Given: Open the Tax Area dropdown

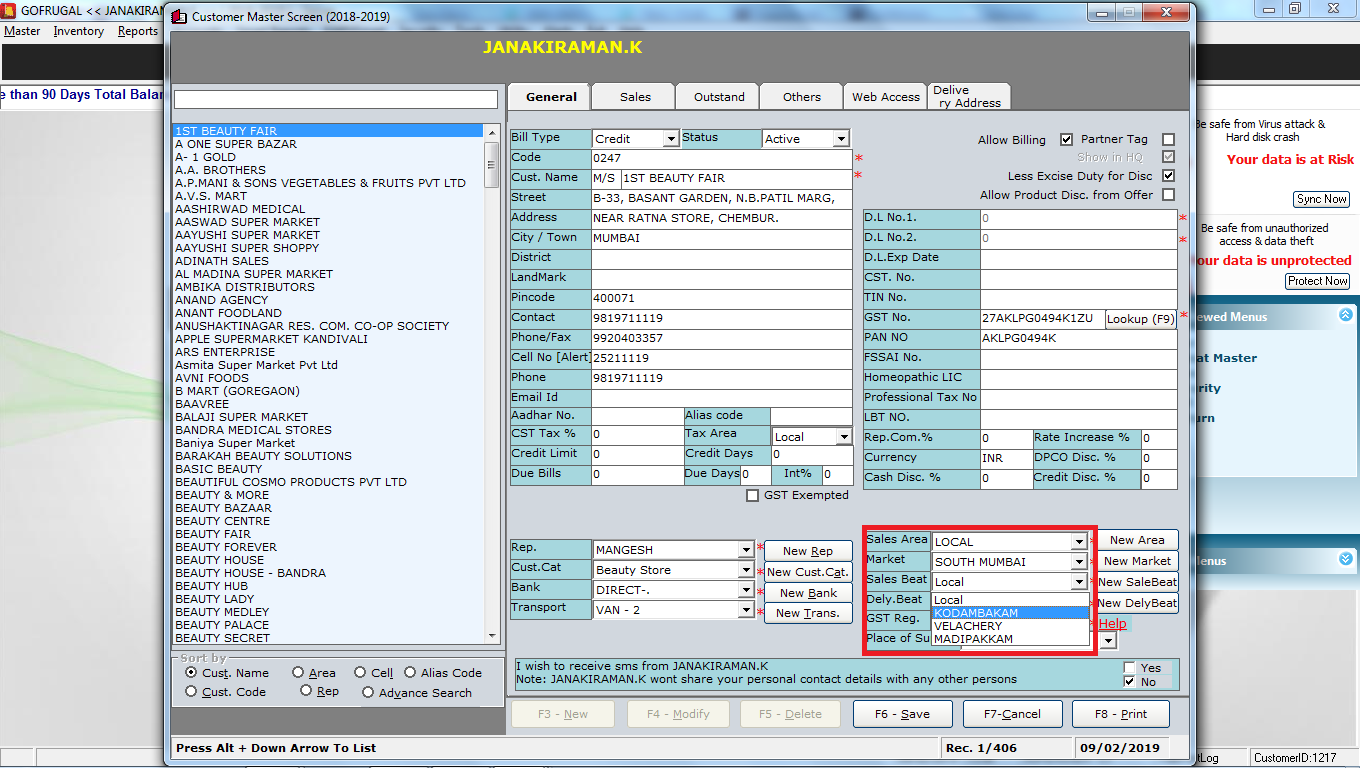Looking at the screenshot, I should [843, 437].
